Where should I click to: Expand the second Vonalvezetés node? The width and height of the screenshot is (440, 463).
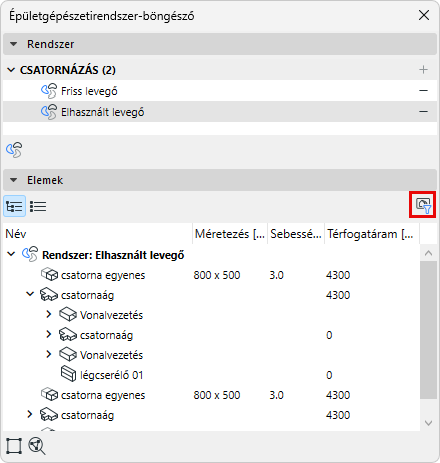click(x=49, y=354)
